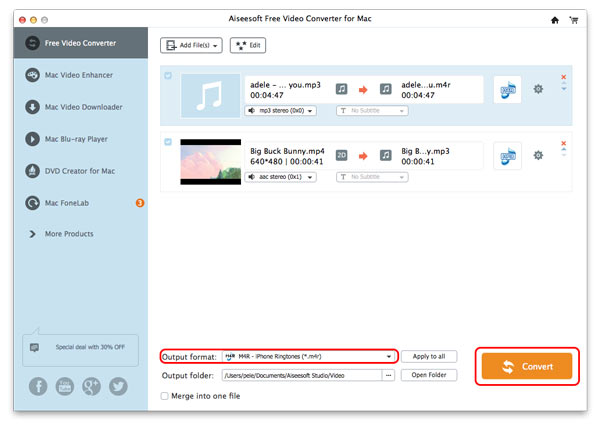Click output profile icon for adele file

pyautogui.click(x=507, y=90)
